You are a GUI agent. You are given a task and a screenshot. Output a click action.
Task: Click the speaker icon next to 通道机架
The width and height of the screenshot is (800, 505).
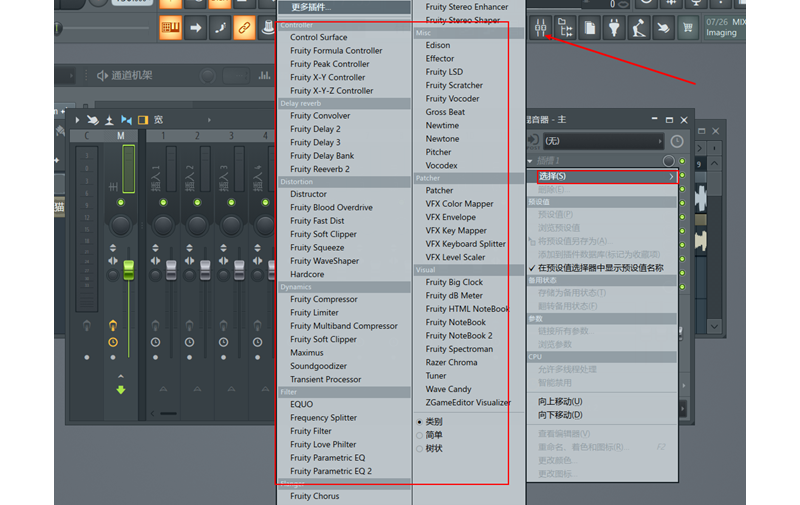click(102, 75)
